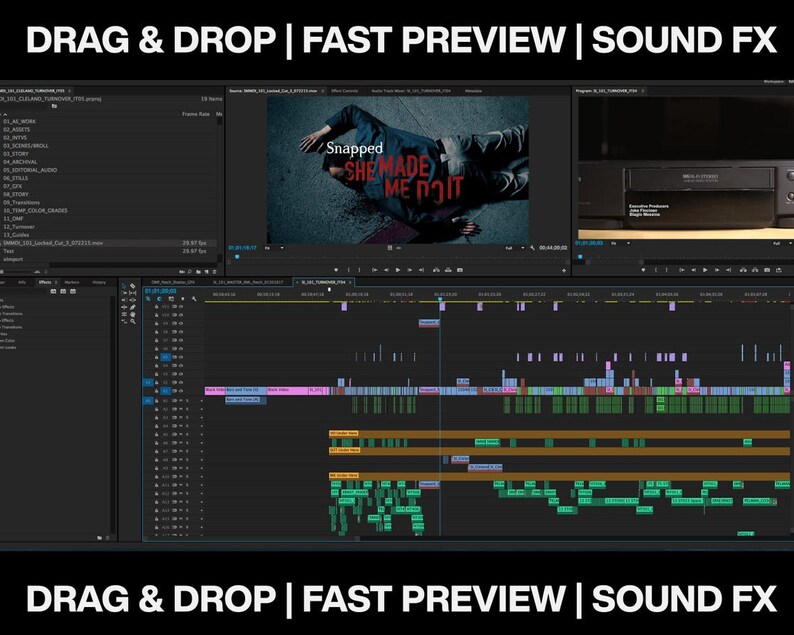Toggle track output for highlighted V5
This screenshot has width=794, height=635.
pyautogui.click(x=181, y=357)
